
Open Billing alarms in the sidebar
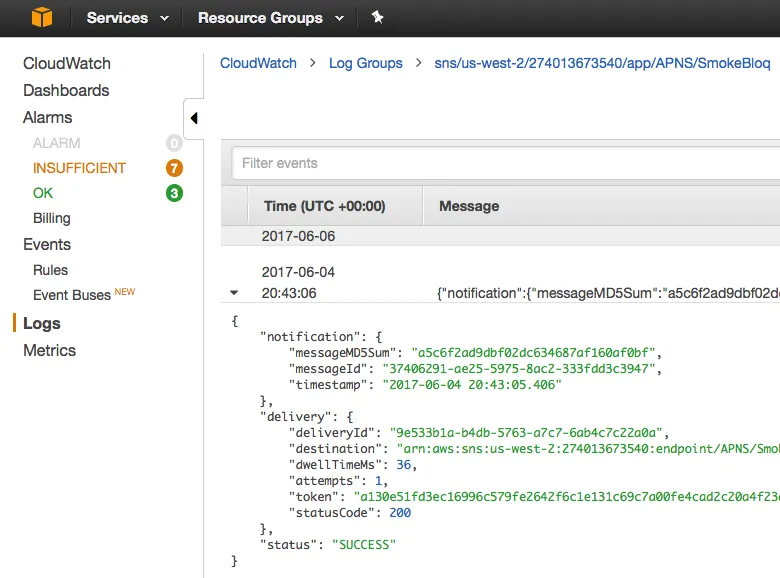point(52,218)
